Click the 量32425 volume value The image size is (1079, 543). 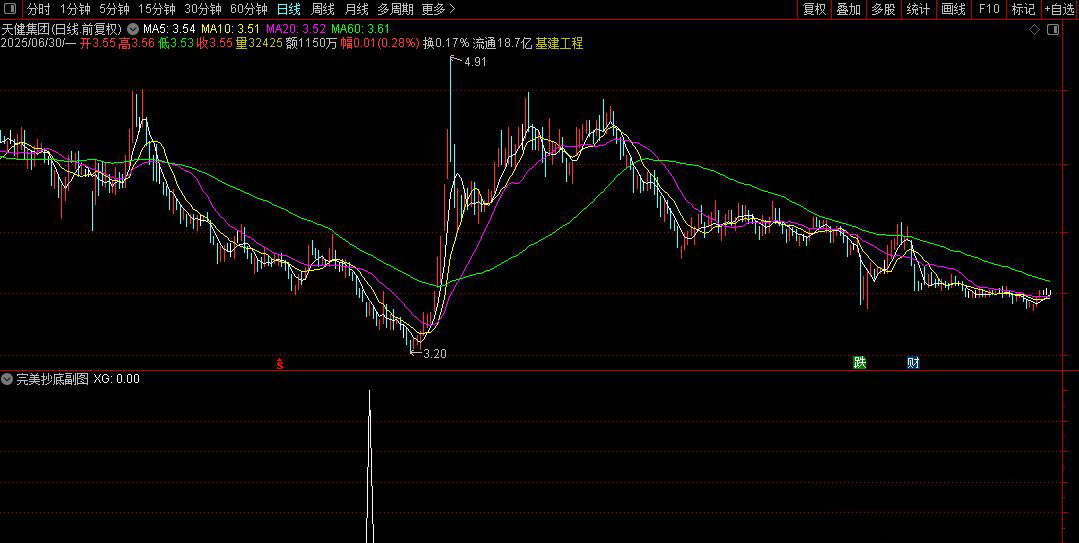[x=259, y=43]
